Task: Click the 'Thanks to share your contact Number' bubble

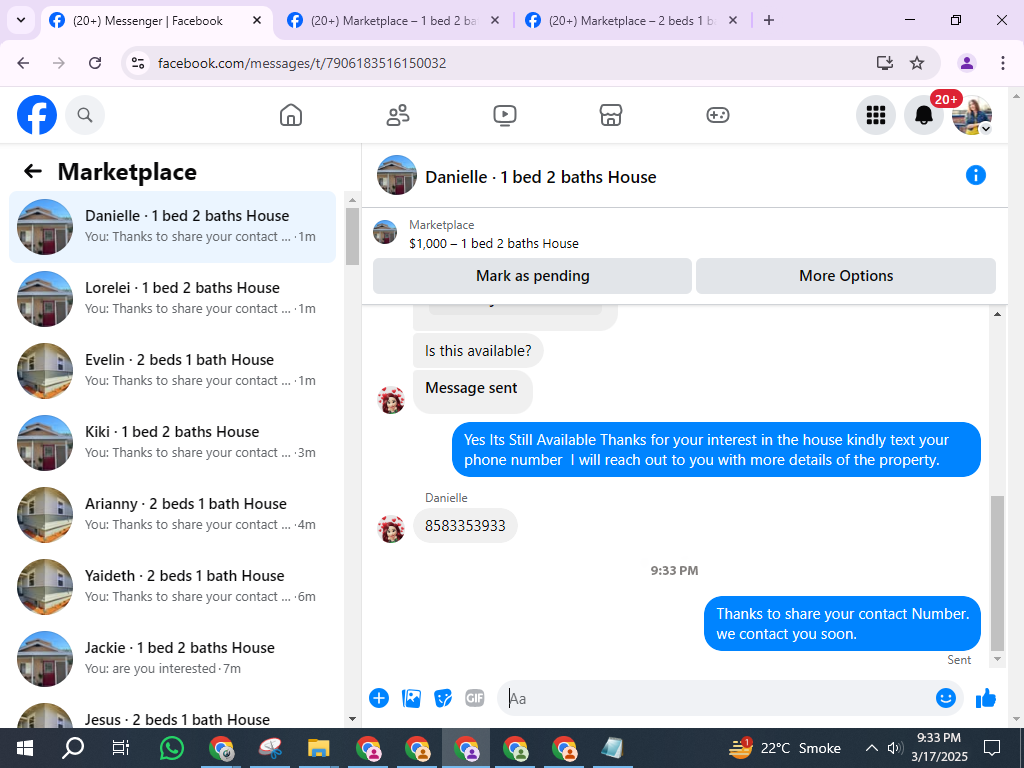Action: pos(842,624)
